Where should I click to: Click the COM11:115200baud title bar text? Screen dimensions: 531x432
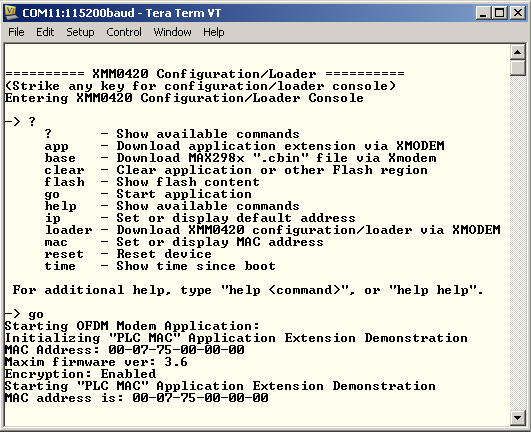(x=78, y=13)
